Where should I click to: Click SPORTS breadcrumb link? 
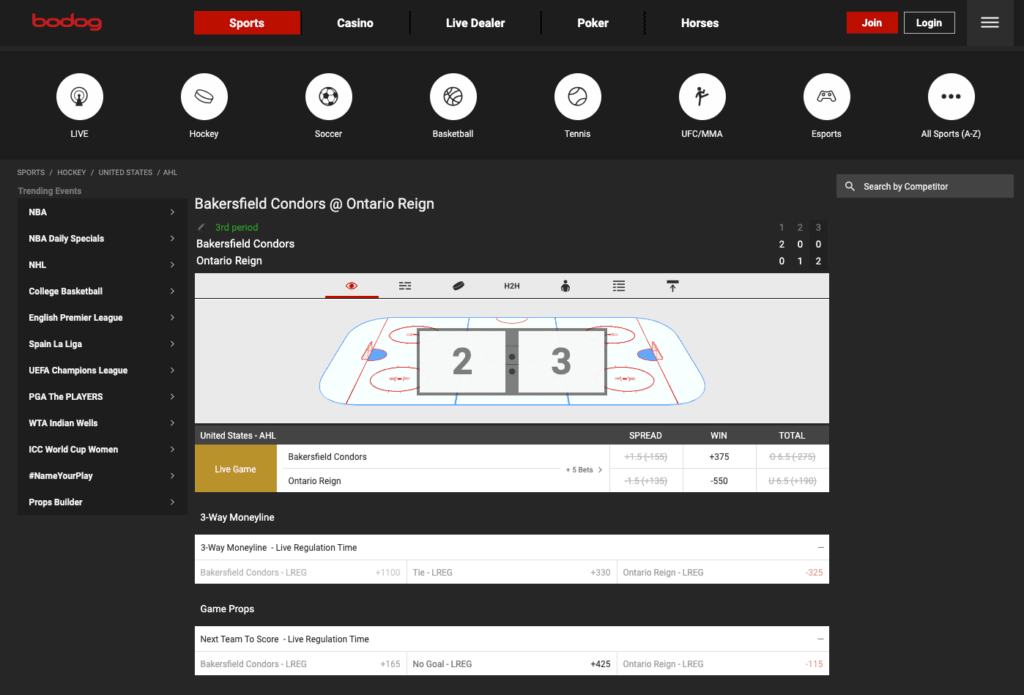[x=31, y=172]
